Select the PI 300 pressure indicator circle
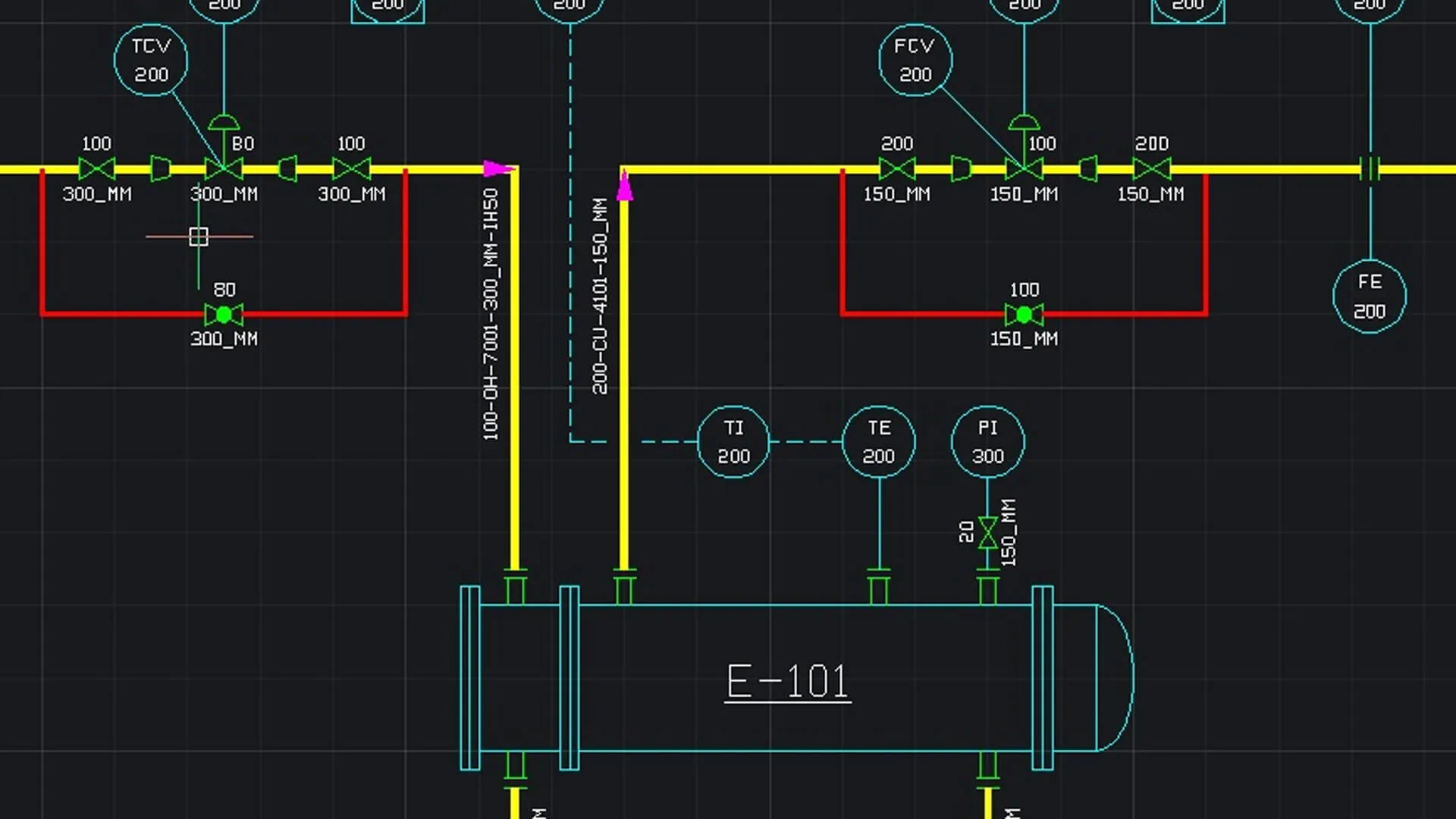1456x819 pixels. (x=987, y=442)
